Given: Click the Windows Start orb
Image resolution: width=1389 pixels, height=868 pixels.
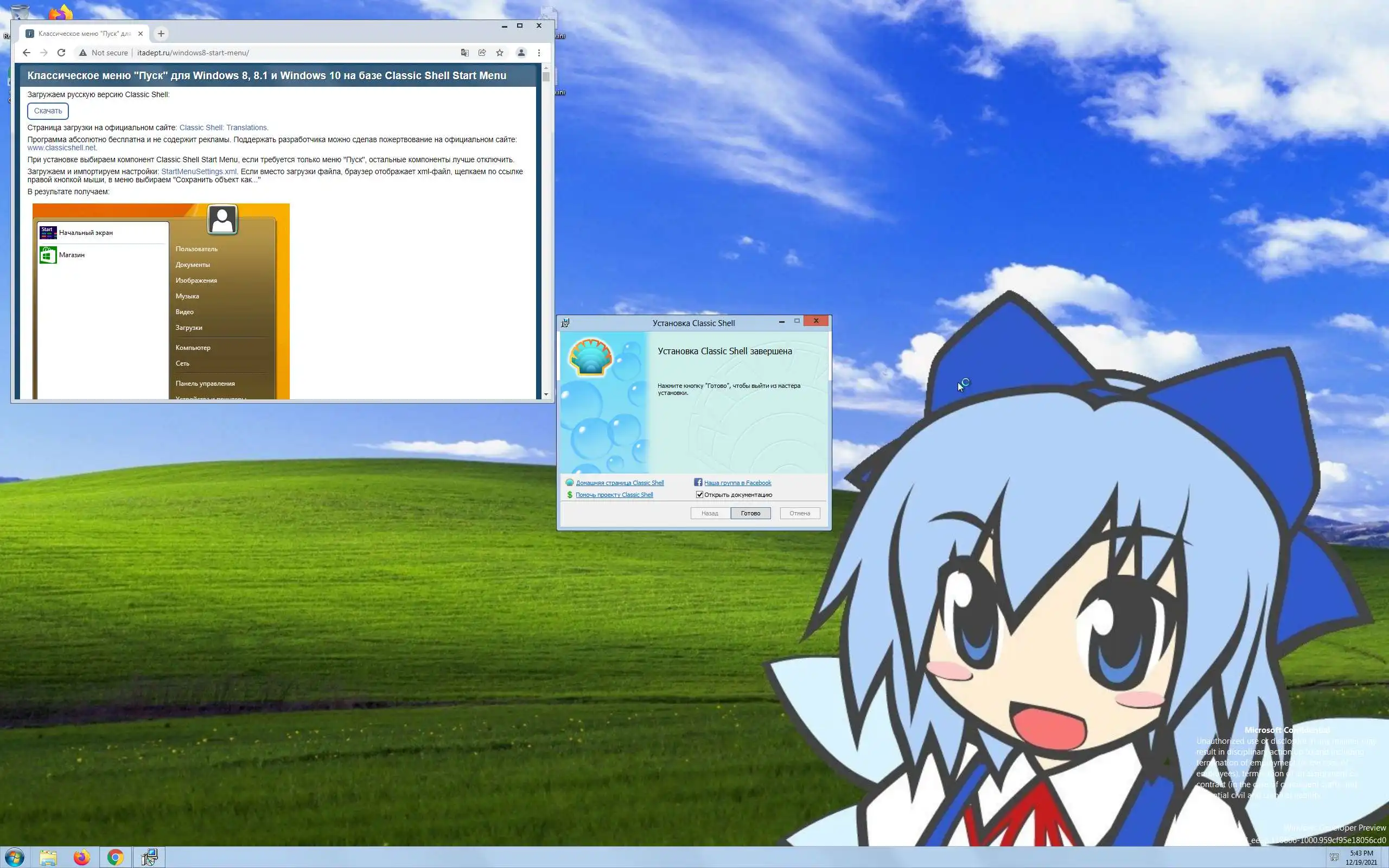Looking at the screenshot, I should click(x=14, y=857).
